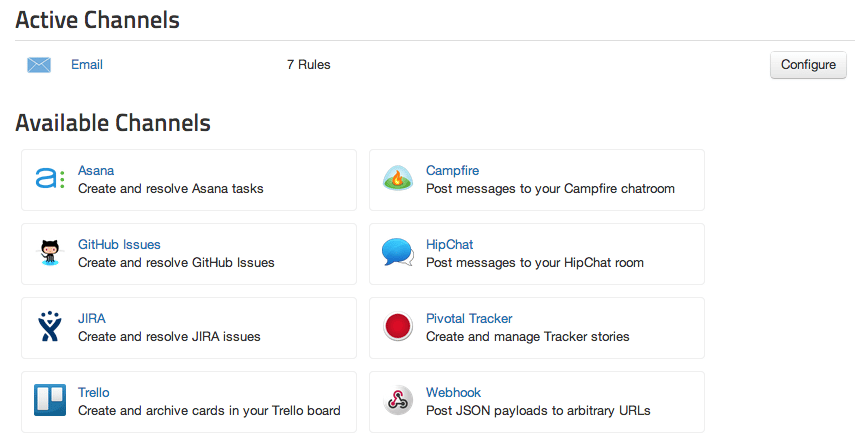Choose the HipChat channel link
866x448 pixels.
tap(450, 245)
